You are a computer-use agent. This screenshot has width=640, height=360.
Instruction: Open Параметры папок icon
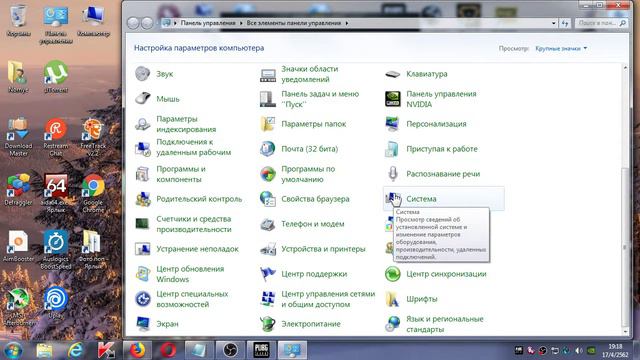(x=268, y=124)
